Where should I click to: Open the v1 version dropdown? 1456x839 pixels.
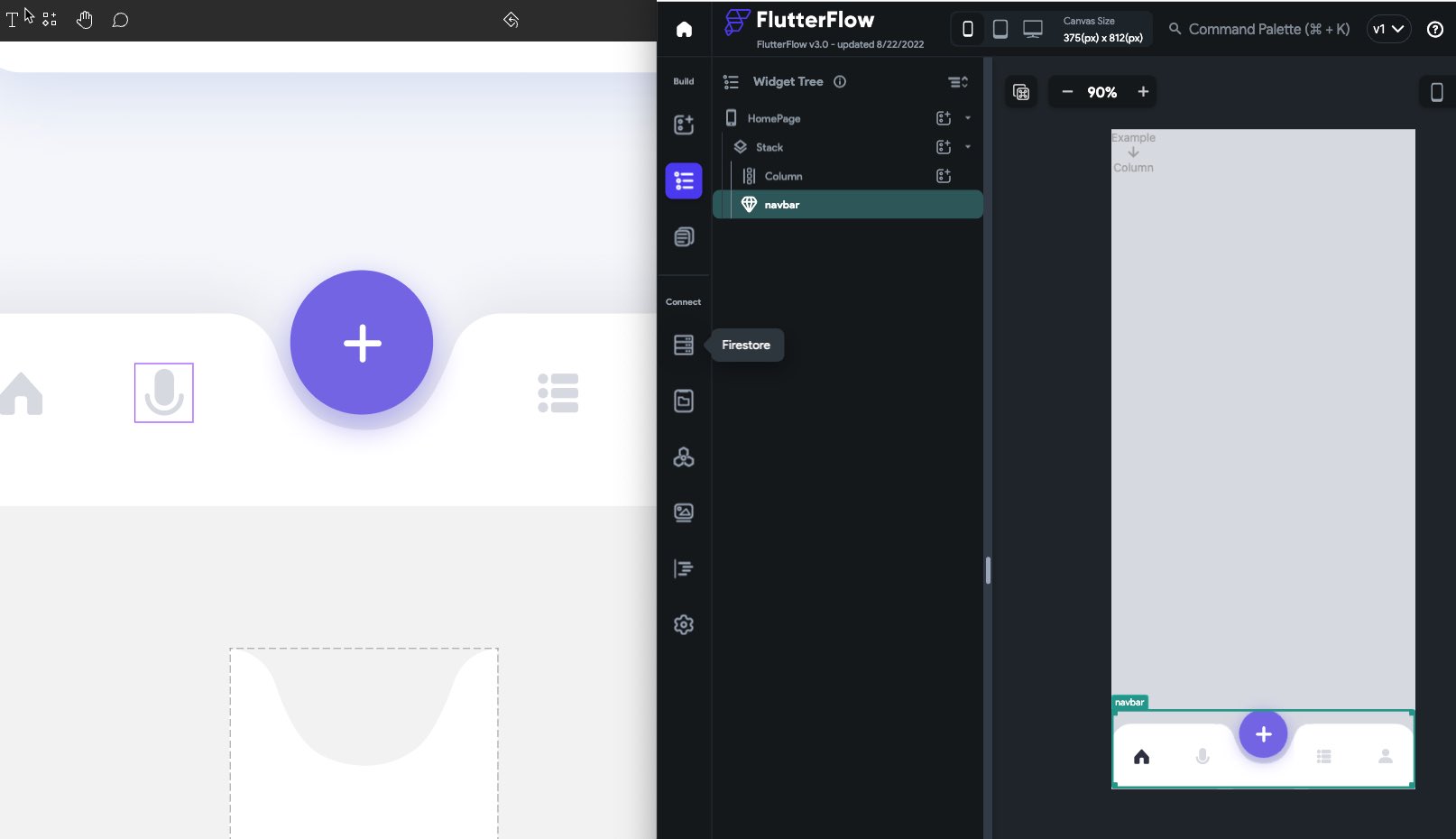pyautogui.click(x=1388, y=28)
